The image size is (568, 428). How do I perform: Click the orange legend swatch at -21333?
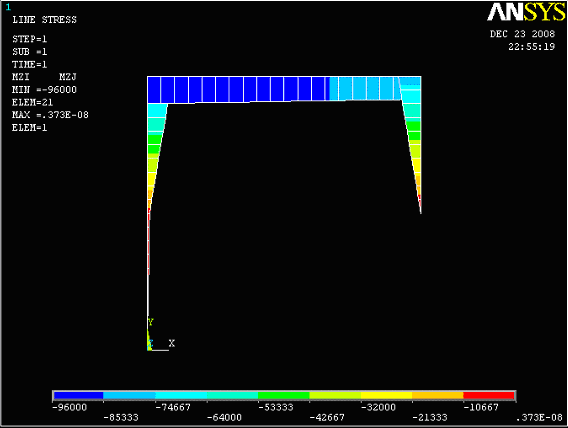click(438, 395)
